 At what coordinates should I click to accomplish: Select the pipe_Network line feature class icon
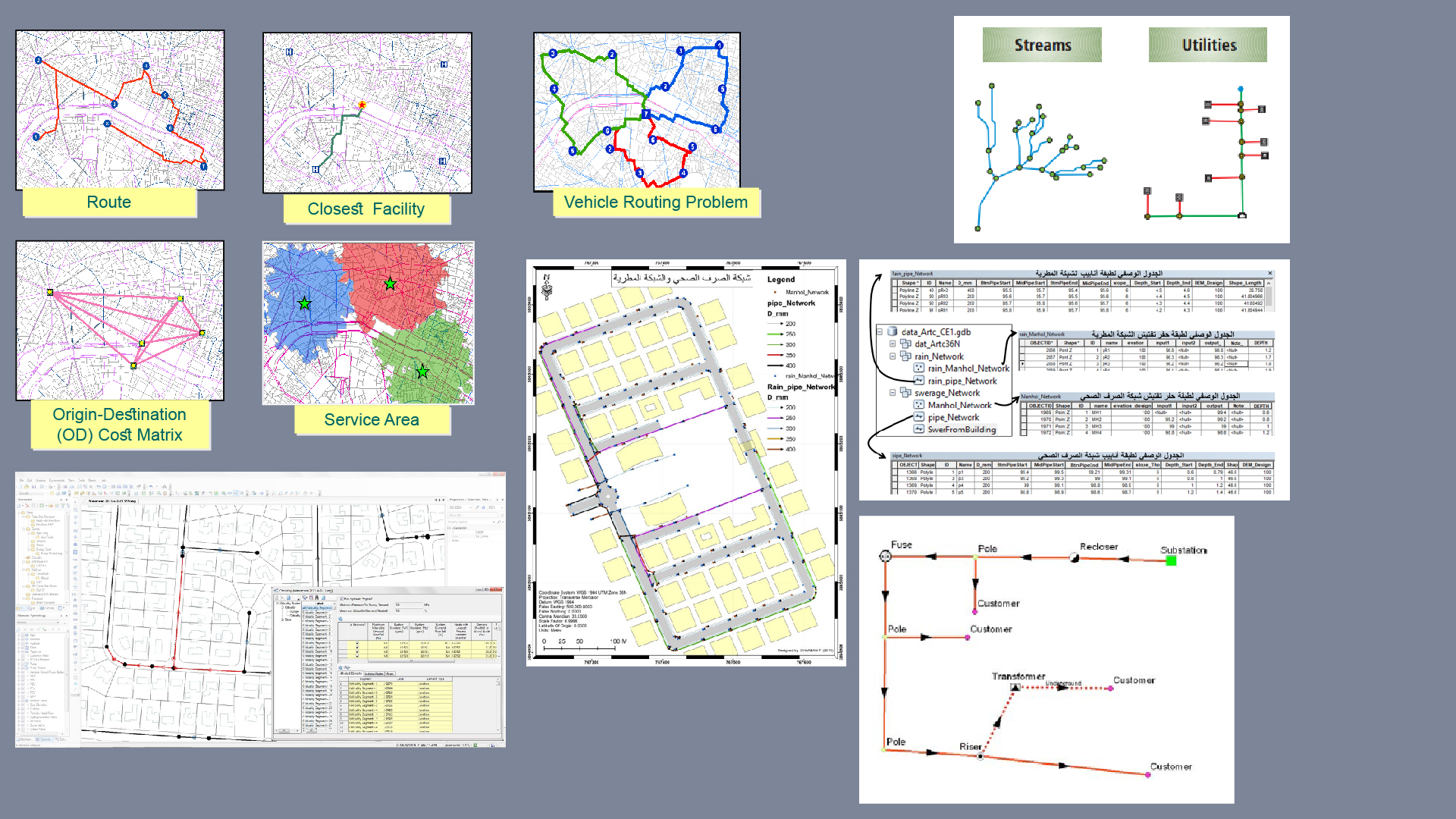tap(919, 417)
